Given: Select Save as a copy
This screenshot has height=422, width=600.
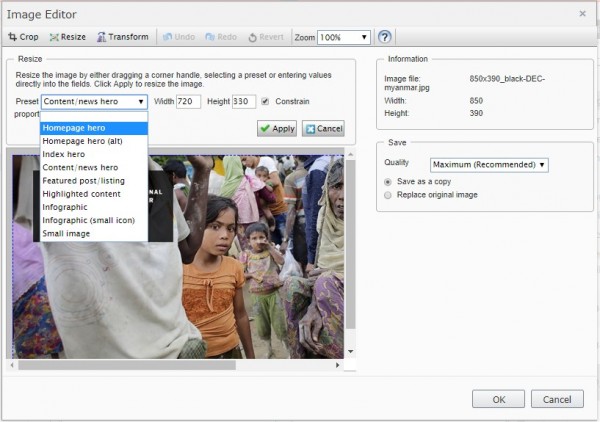Looking at the screenshot, I should 388,182.
